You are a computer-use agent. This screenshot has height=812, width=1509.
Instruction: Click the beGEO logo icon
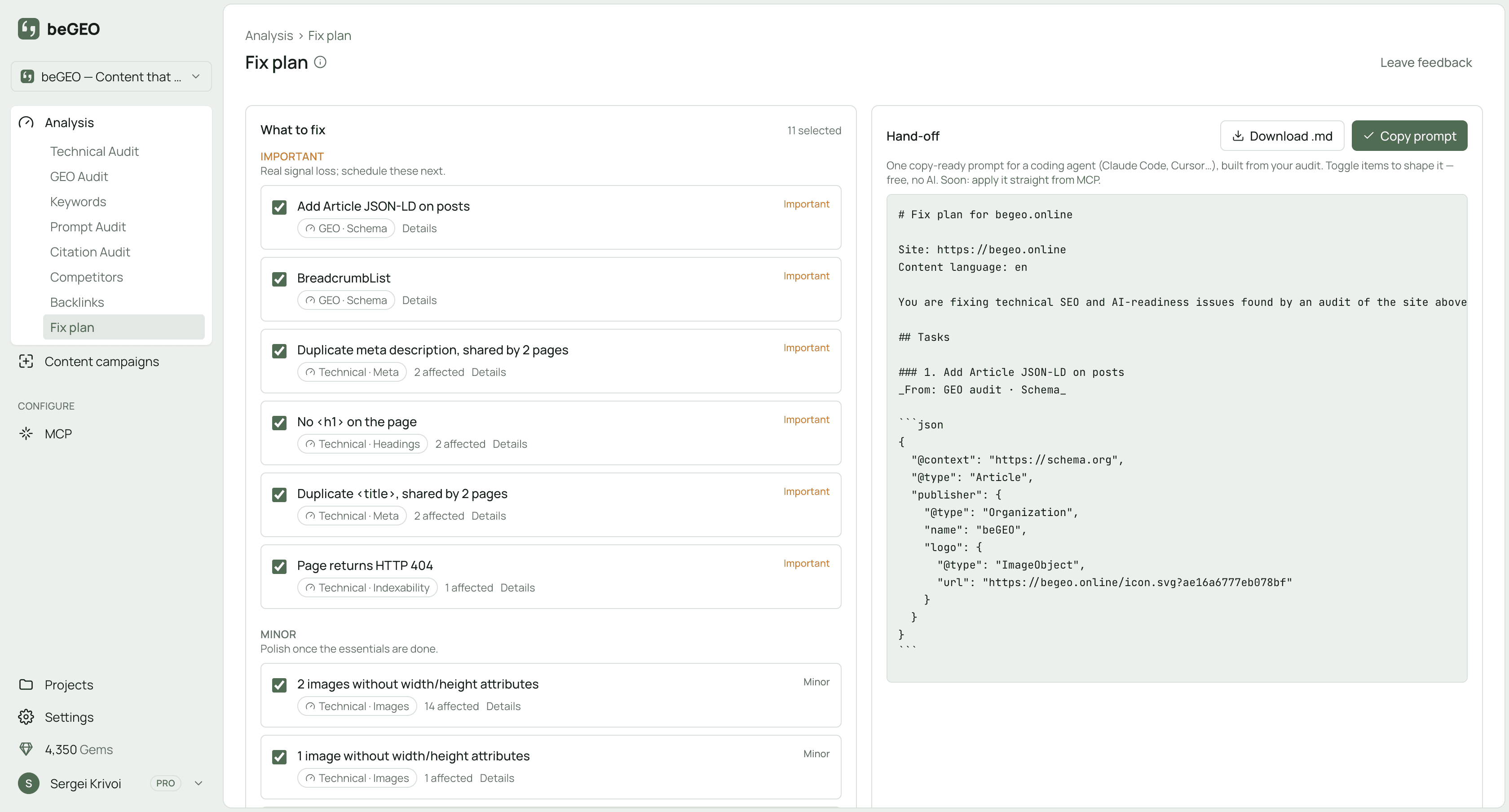click(28, 28)
